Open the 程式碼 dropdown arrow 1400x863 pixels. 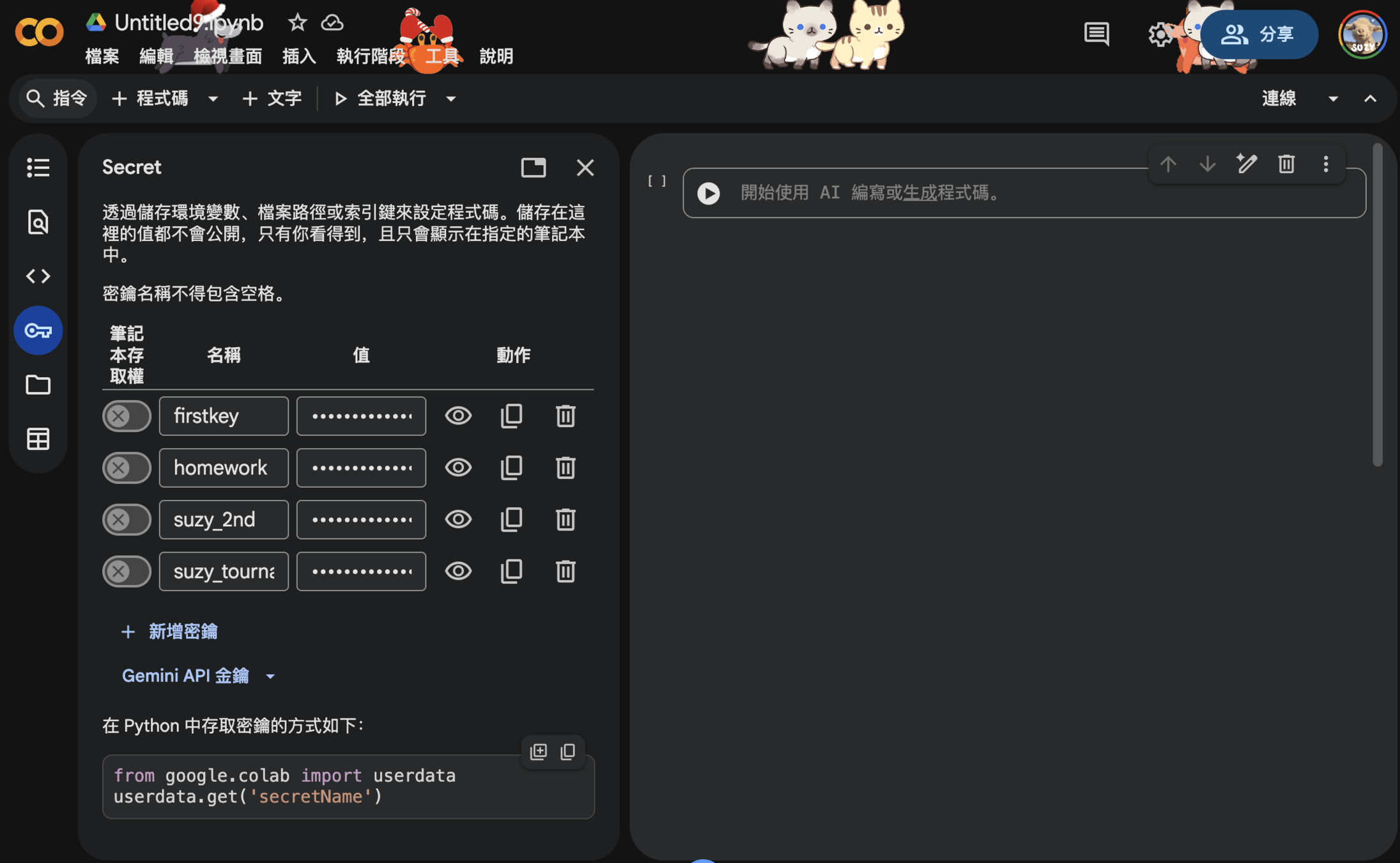point(213,98)
